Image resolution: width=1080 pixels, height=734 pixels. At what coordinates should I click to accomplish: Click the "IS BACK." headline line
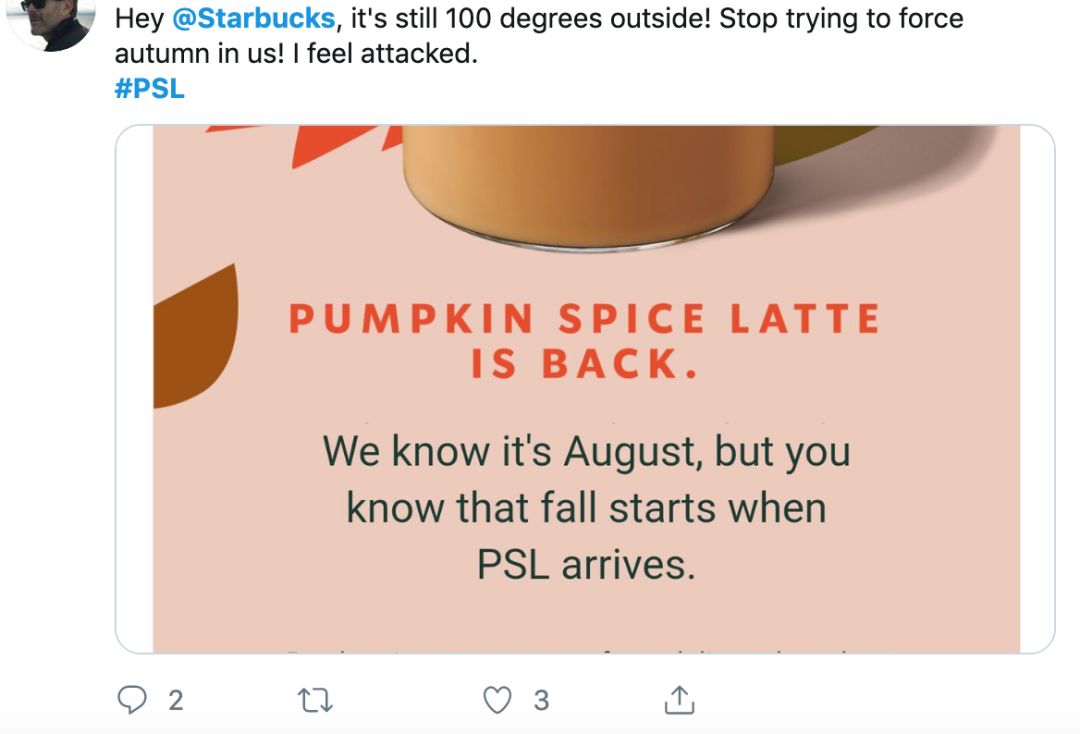point(585,365)
